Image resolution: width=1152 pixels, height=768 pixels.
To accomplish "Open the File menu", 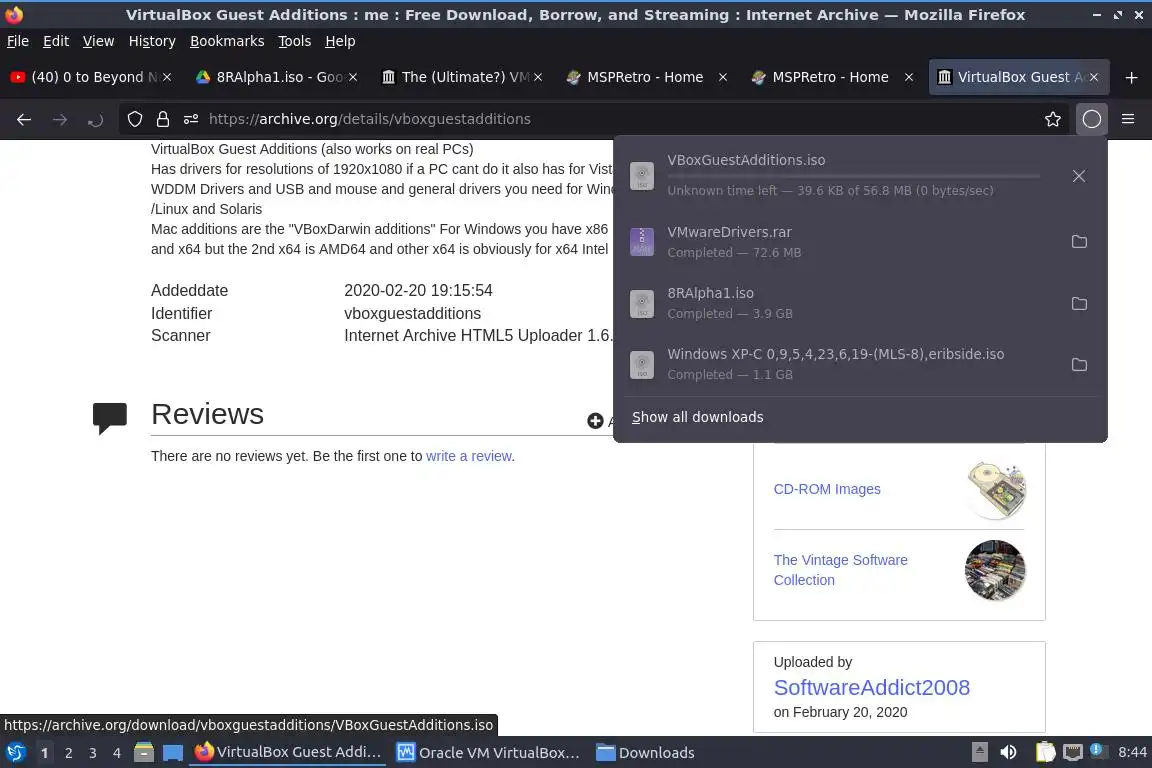I will tap(18, 41).
